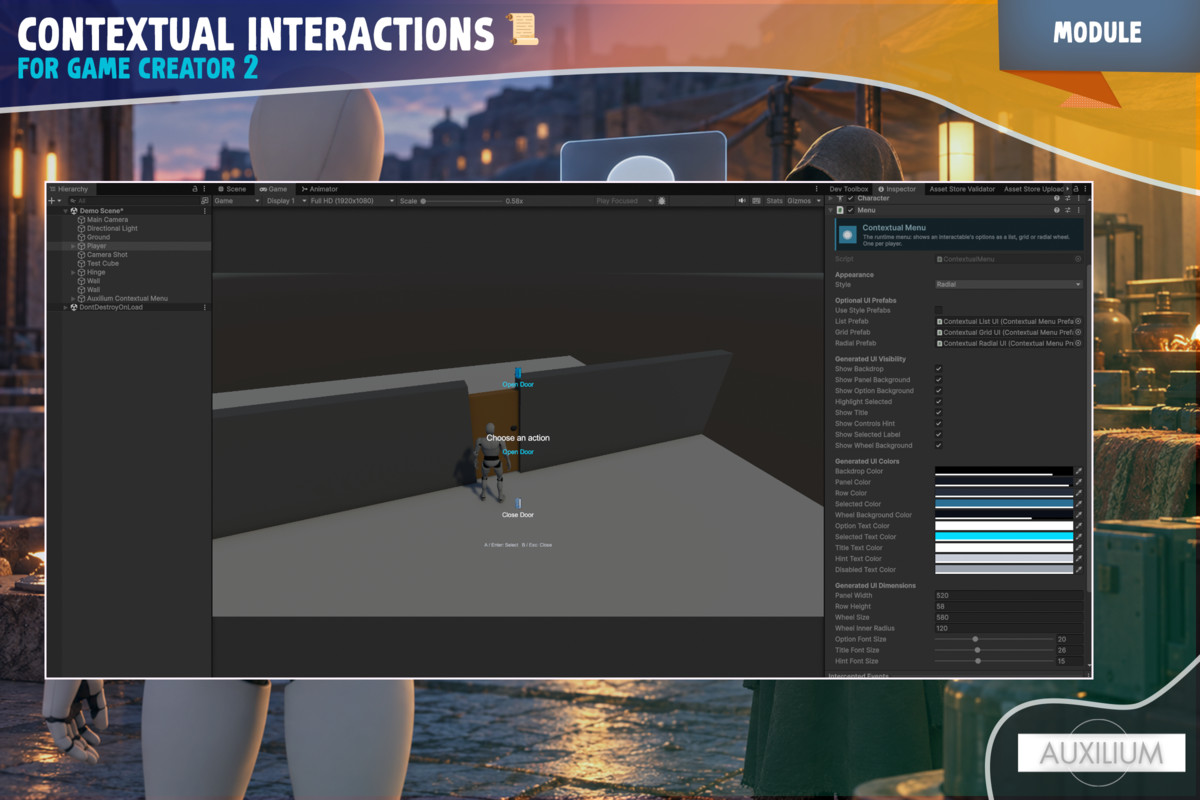This screenshot has height=800, width=1200.
Task: Open the Selected Text Color swatch
Action: [x=1004, y=537]
